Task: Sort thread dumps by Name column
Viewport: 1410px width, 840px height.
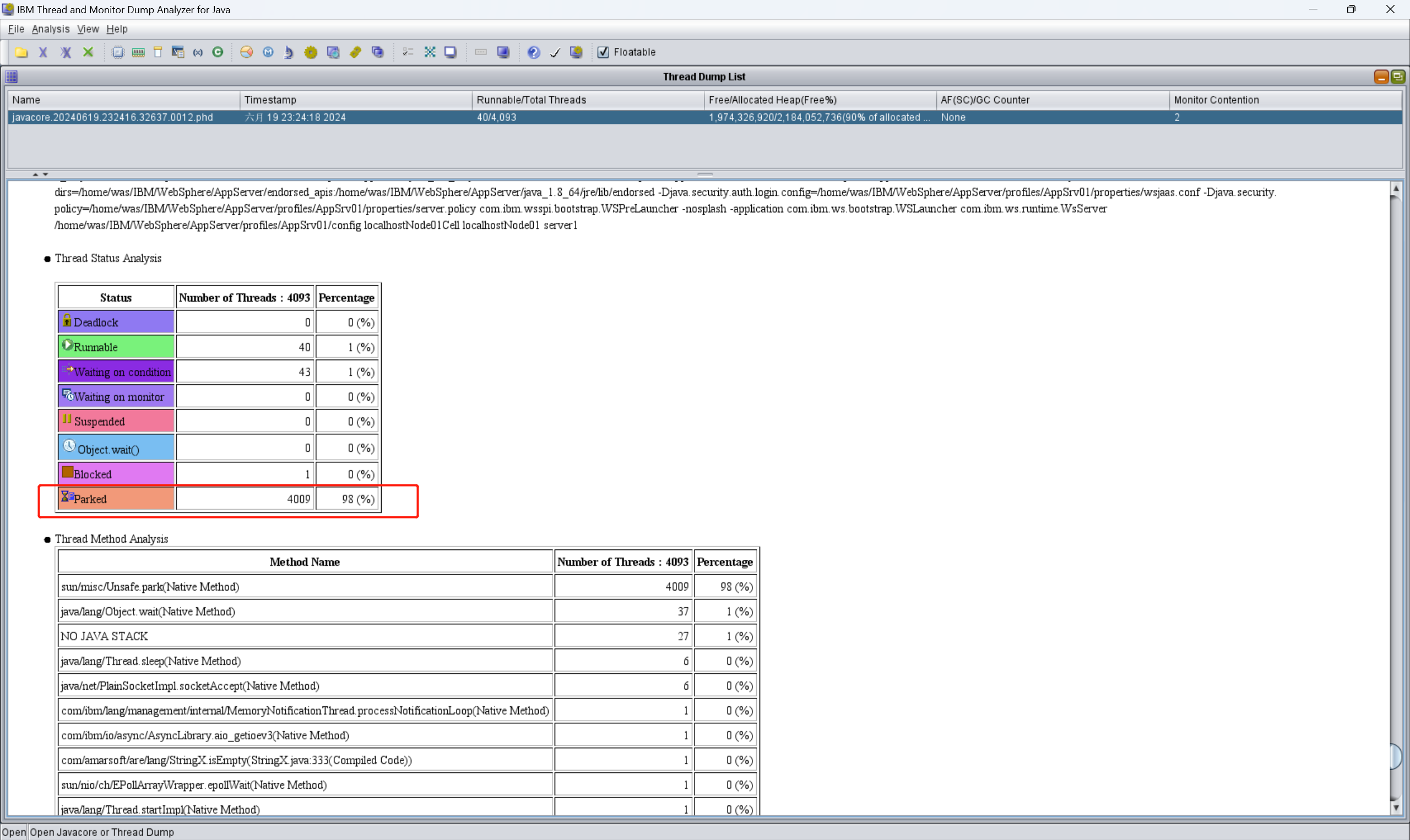Action: tap(123, 100)
